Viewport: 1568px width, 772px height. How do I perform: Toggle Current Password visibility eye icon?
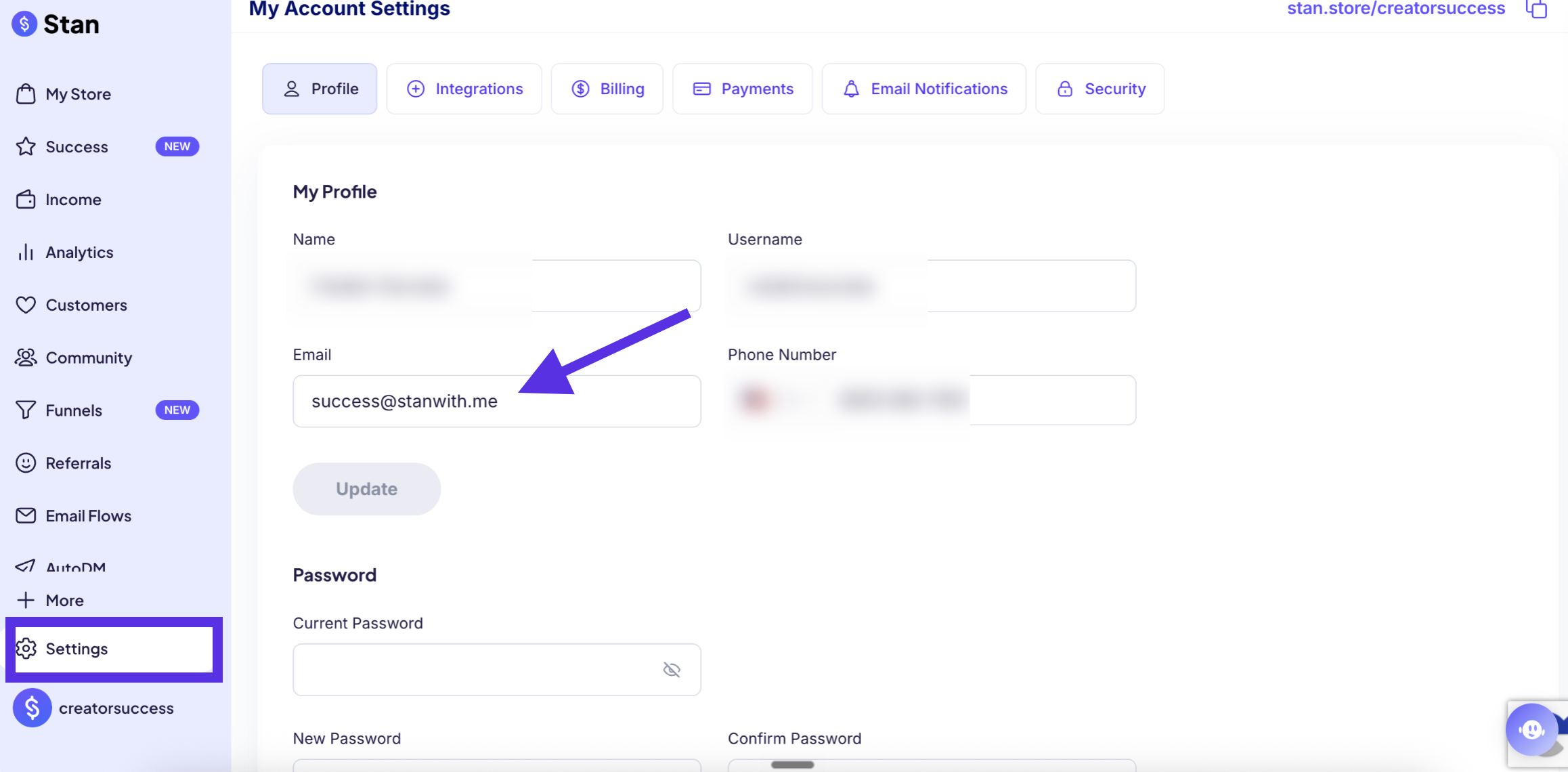(672, 670)
